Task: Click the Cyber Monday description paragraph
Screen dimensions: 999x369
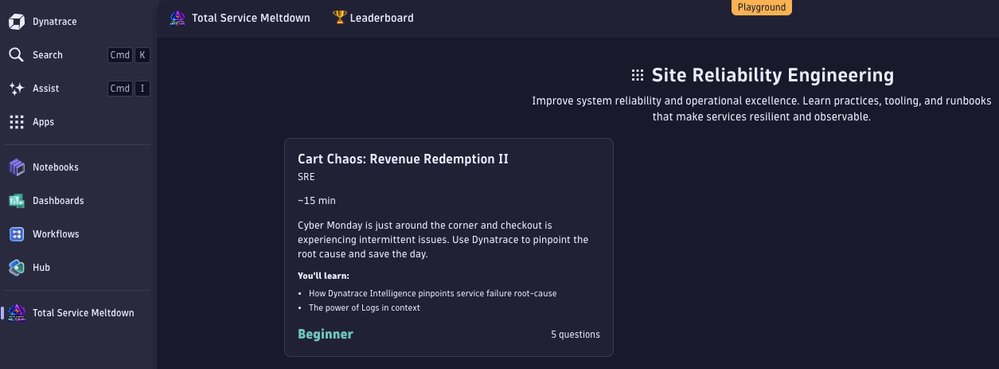Action: [443, 240]
